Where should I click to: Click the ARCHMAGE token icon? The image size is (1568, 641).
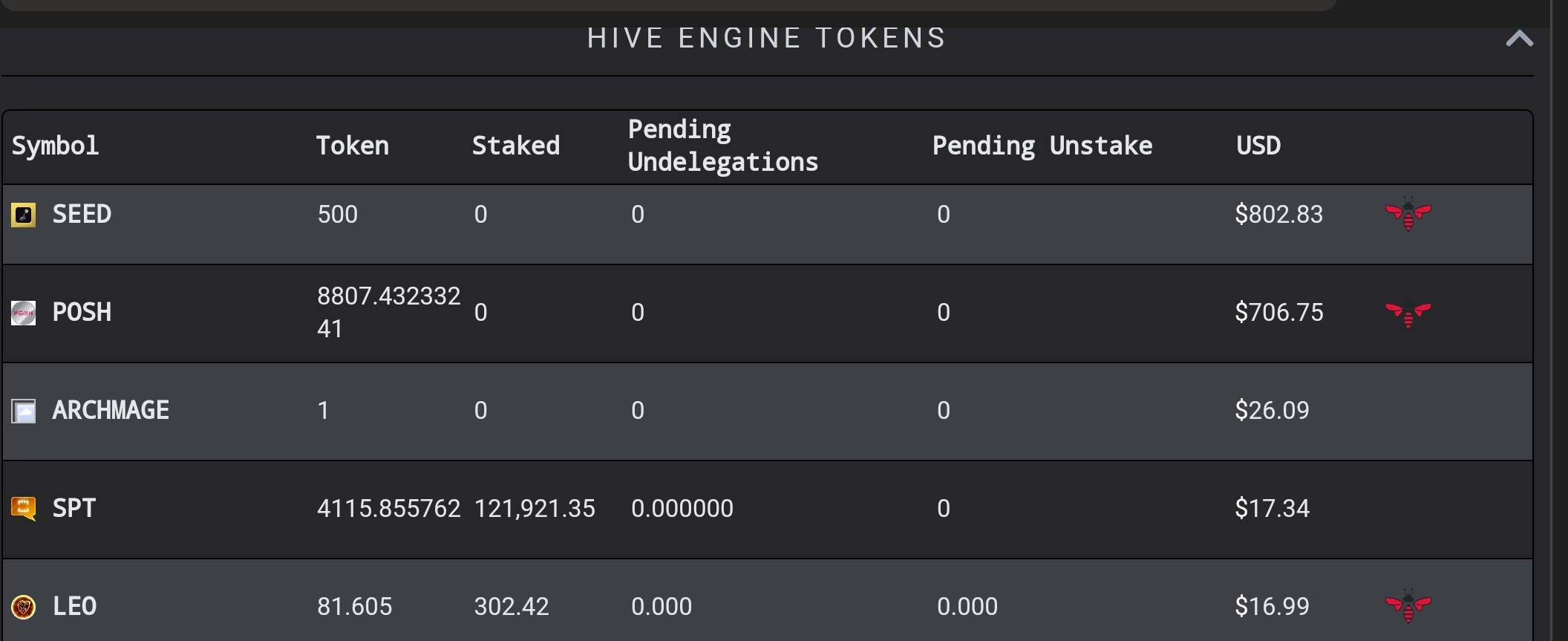coord(23,411)
